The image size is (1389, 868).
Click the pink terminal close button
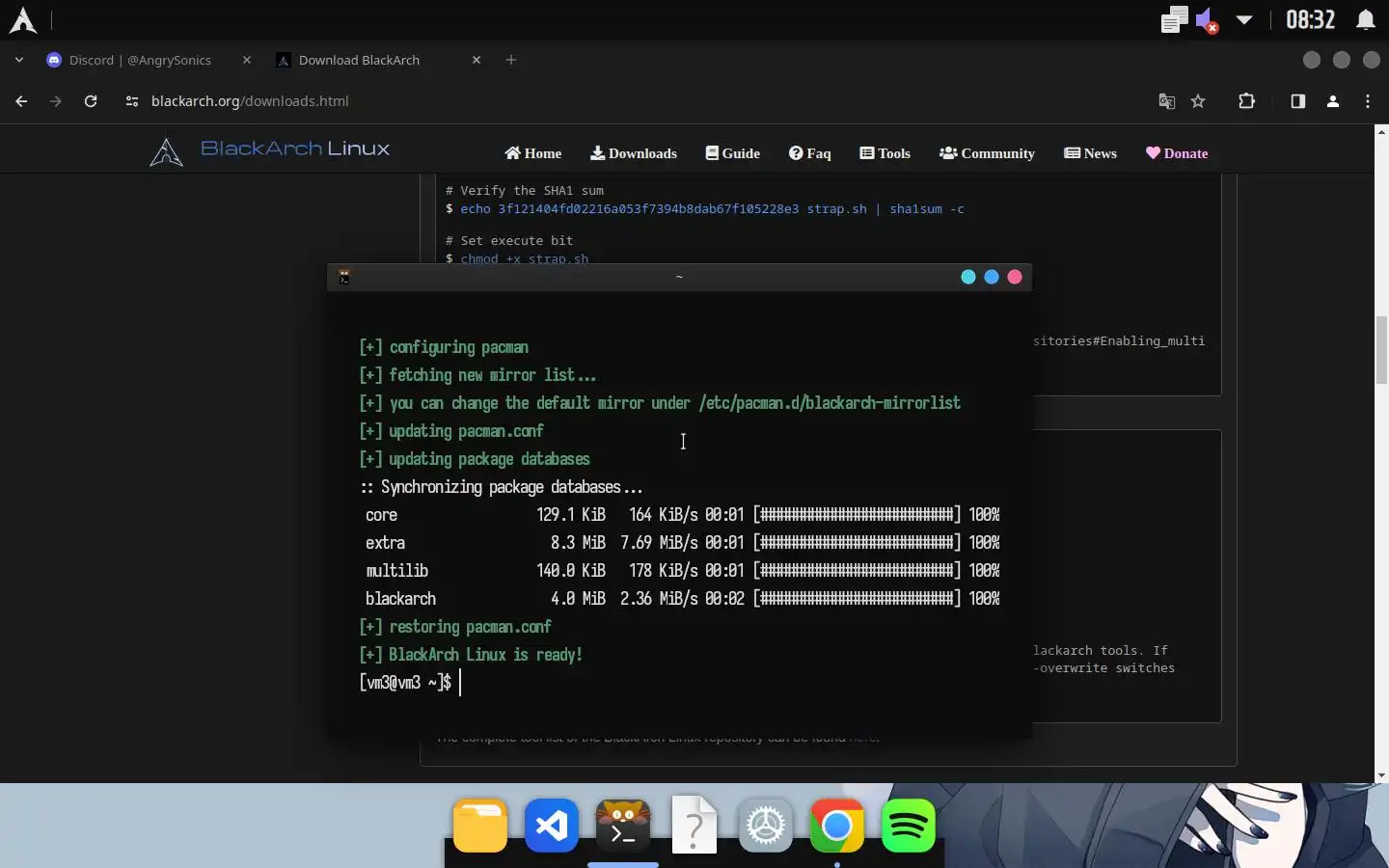pos(1015,277)
